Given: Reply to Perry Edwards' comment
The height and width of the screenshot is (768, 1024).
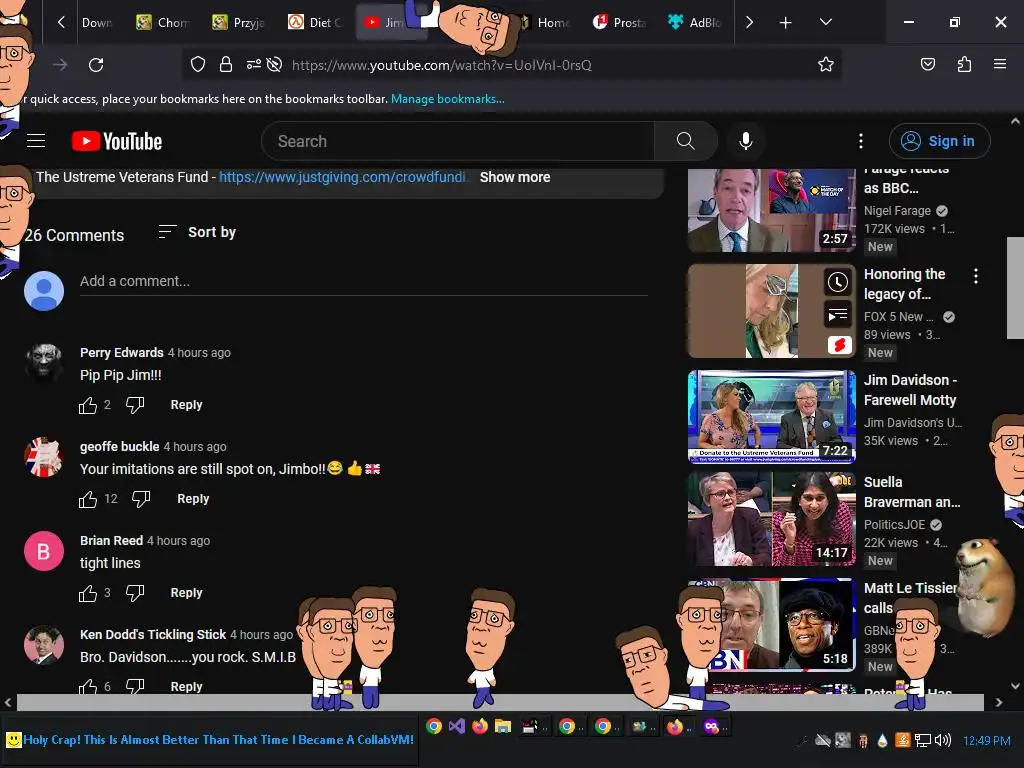Looking at the screenshot, I should 186,405.
